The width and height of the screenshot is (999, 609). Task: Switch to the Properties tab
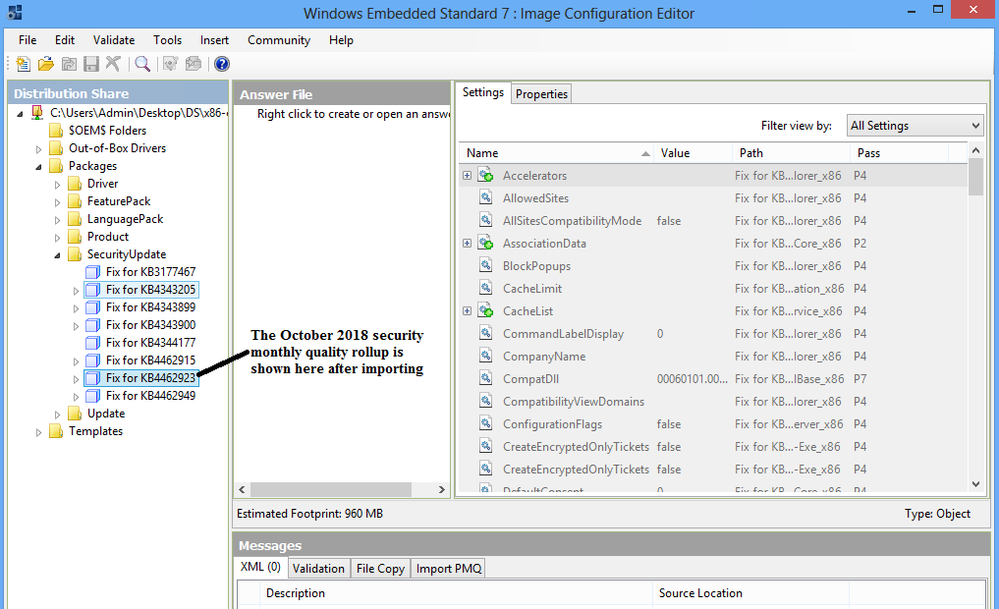pos(541,94)
